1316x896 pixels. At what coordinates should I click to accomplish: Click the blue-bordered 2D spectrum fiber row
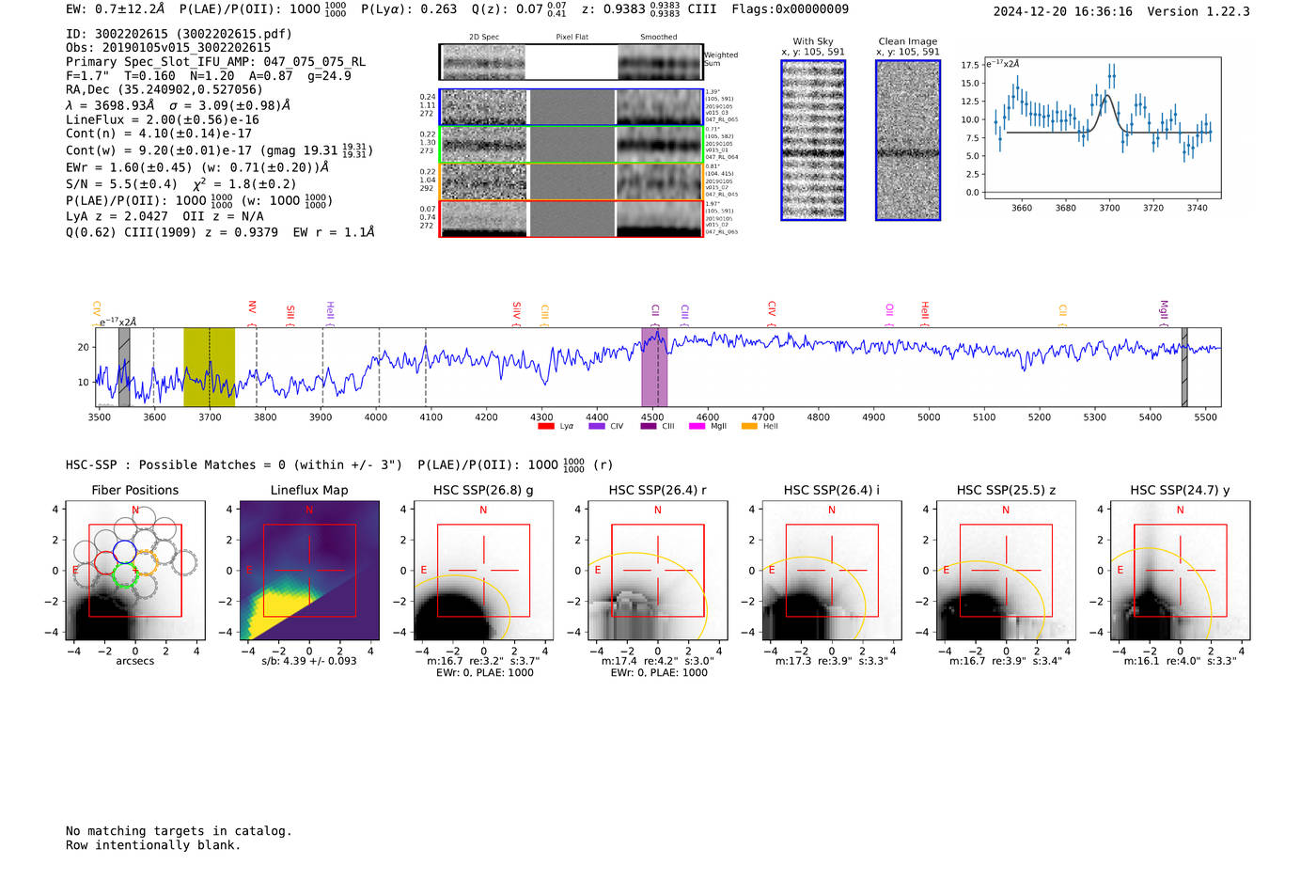click(x=572, y=107)
